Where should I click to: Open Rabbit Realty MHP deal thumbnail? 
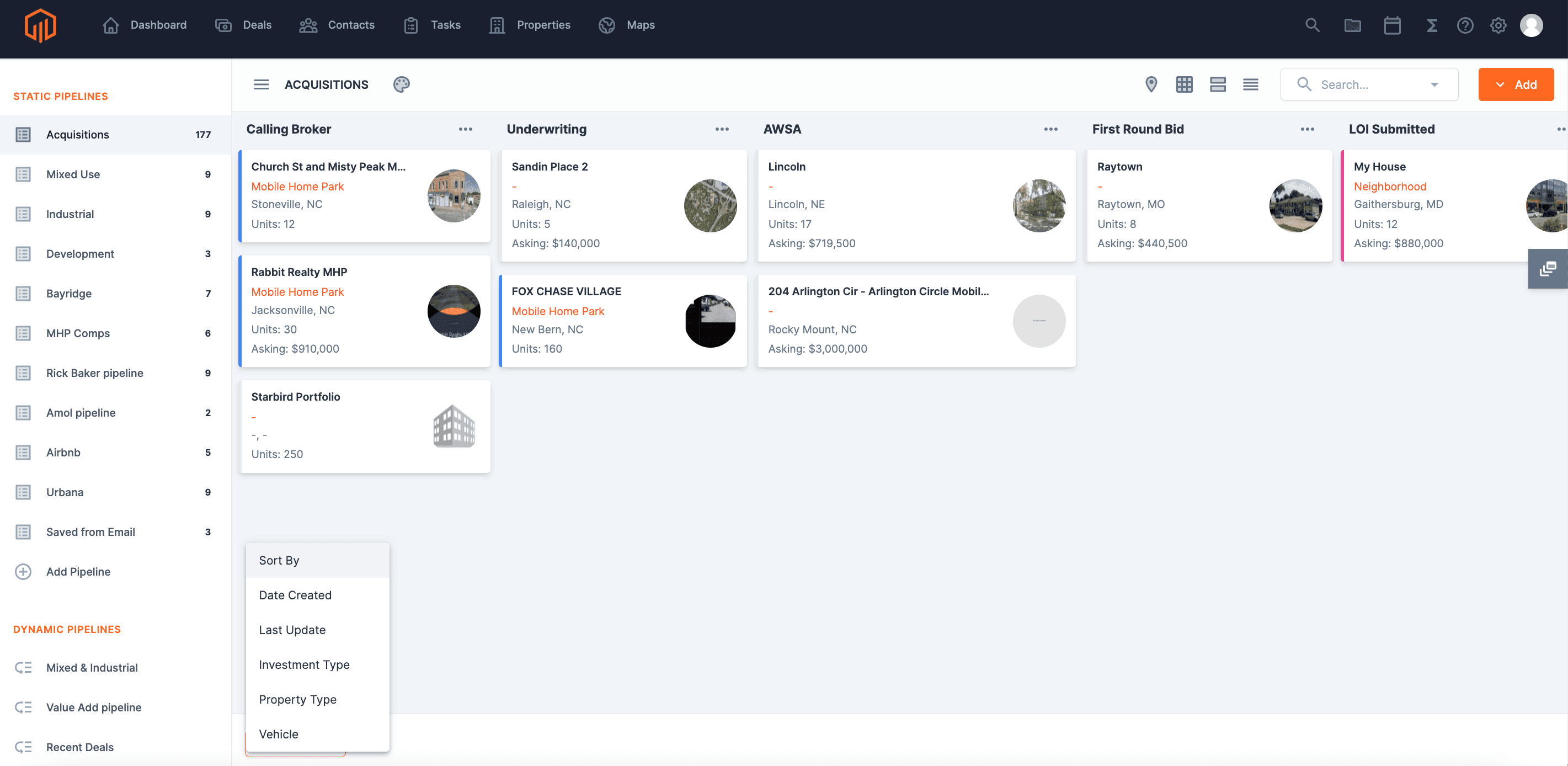tap(454, 311)
